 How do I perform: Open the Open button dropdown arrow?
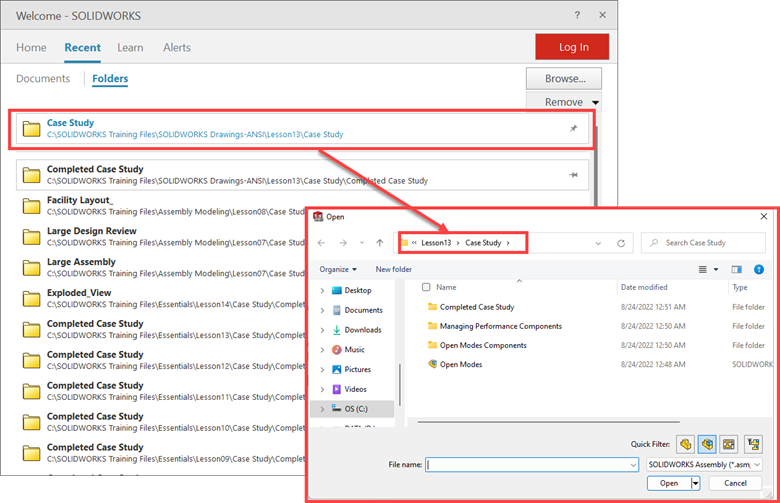695,483
